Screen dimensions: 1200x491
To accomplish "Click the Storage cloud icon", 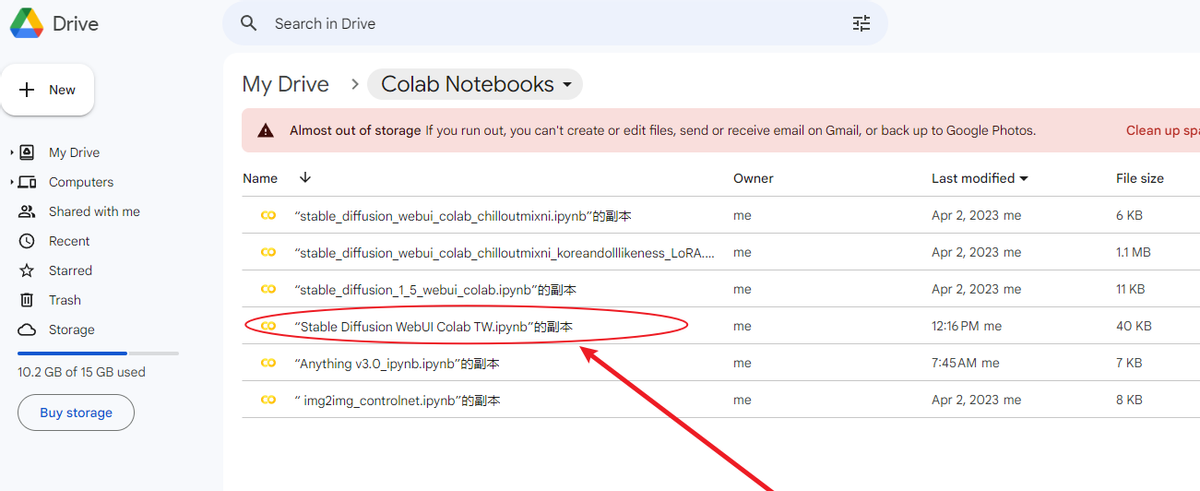I will [28, 330].
